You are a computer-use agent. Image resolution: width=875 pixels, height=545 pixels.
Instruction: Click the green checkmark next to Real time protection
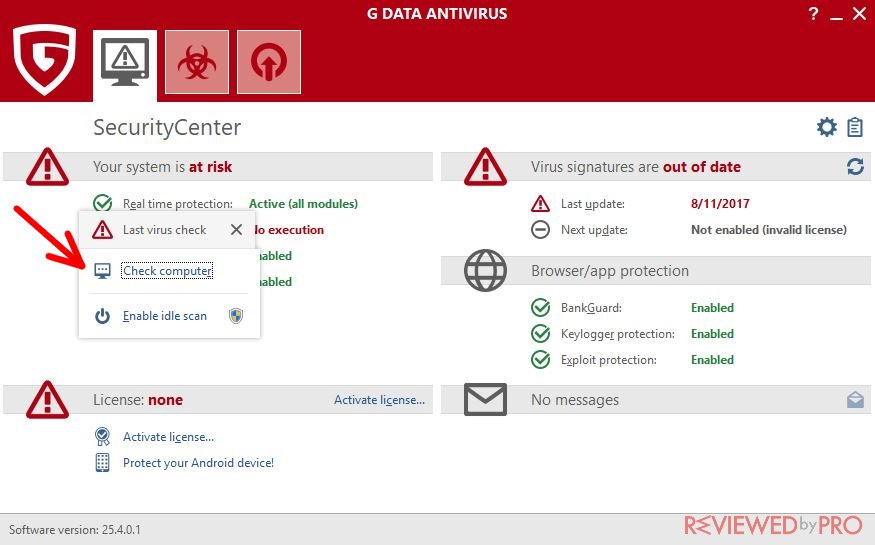click(103, 204)
